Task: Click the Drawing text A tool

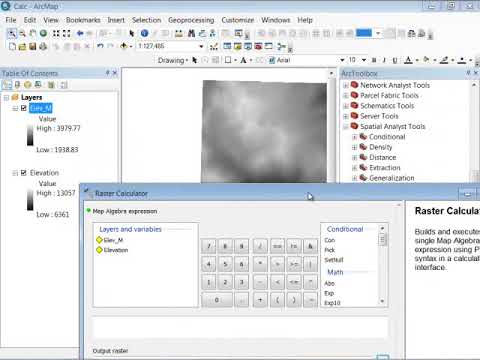Action: tap(243, 60)
